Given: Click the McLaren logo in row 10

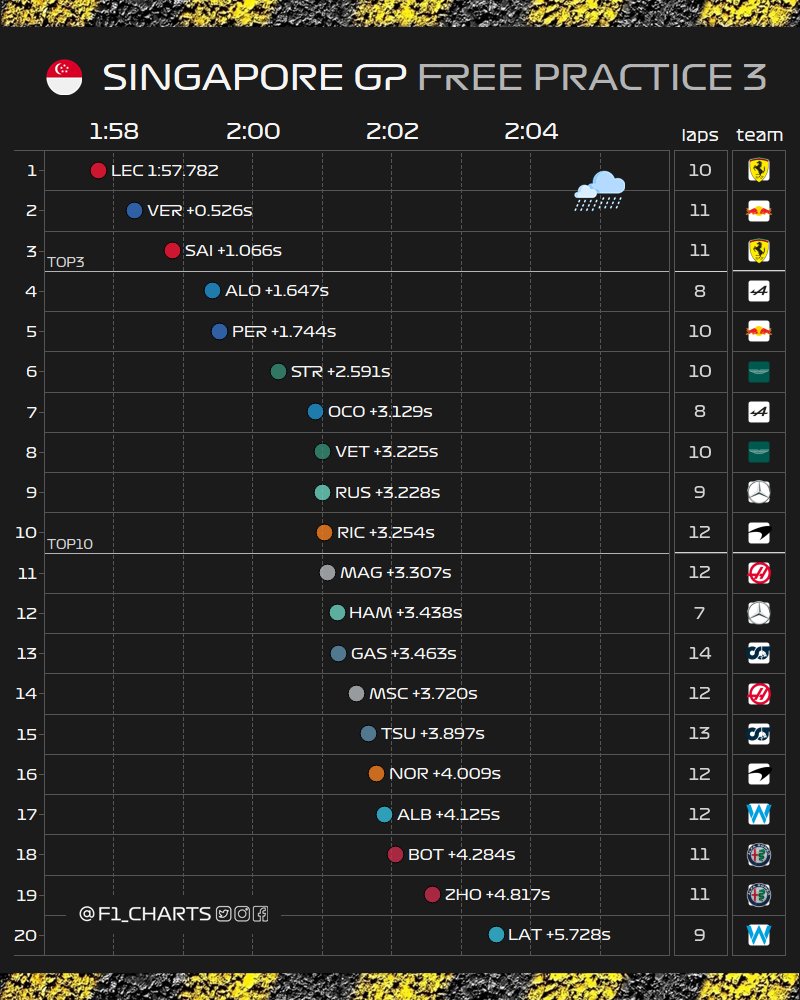Looking at the screenshot, I should 759,532.
